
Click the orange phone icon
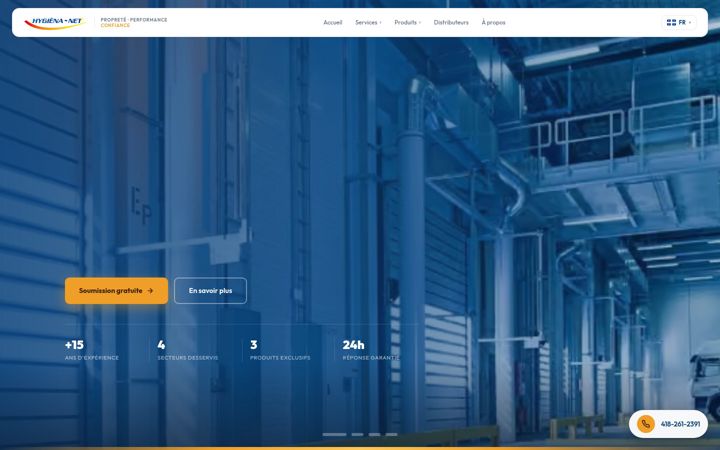[646, 424]
